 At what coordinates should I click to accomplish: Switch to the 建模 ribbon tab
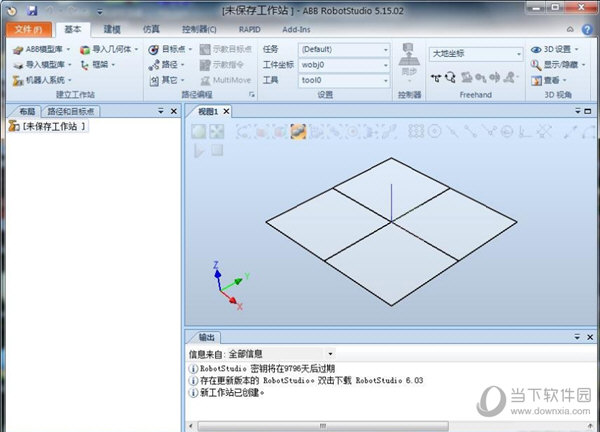tap(112, 29)
